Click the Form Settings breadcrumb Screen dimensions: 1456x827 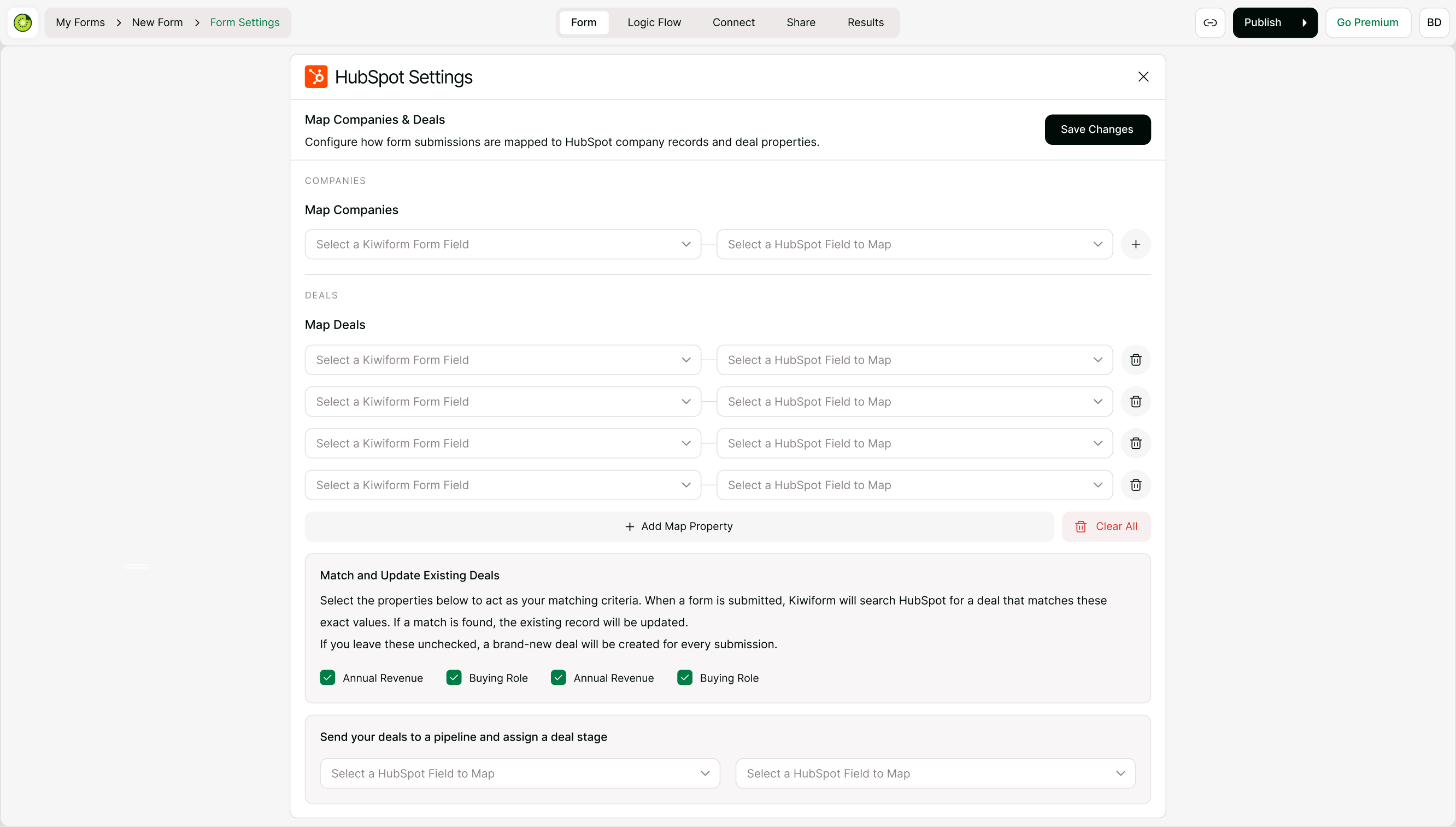tap(245, 23)
